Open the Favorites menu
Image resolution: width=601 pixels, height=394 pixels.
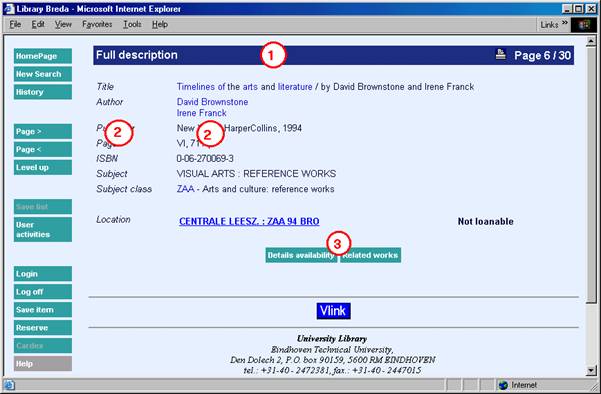97,25
